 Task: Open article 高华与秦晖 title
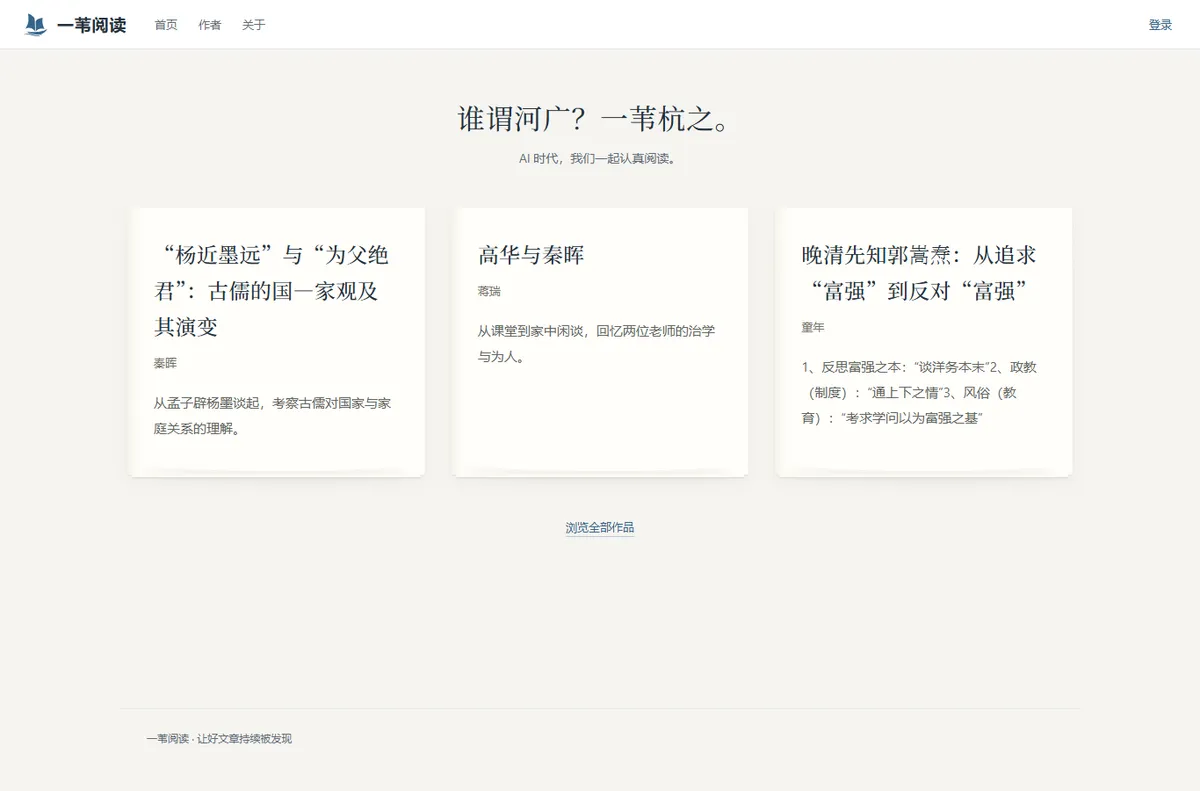[531, 255]
